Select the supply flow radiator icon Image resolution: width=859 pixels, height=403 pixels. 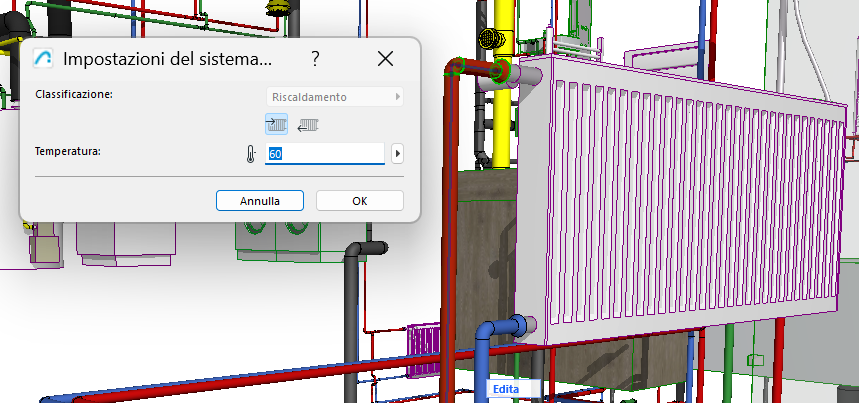tap(276, 125)
